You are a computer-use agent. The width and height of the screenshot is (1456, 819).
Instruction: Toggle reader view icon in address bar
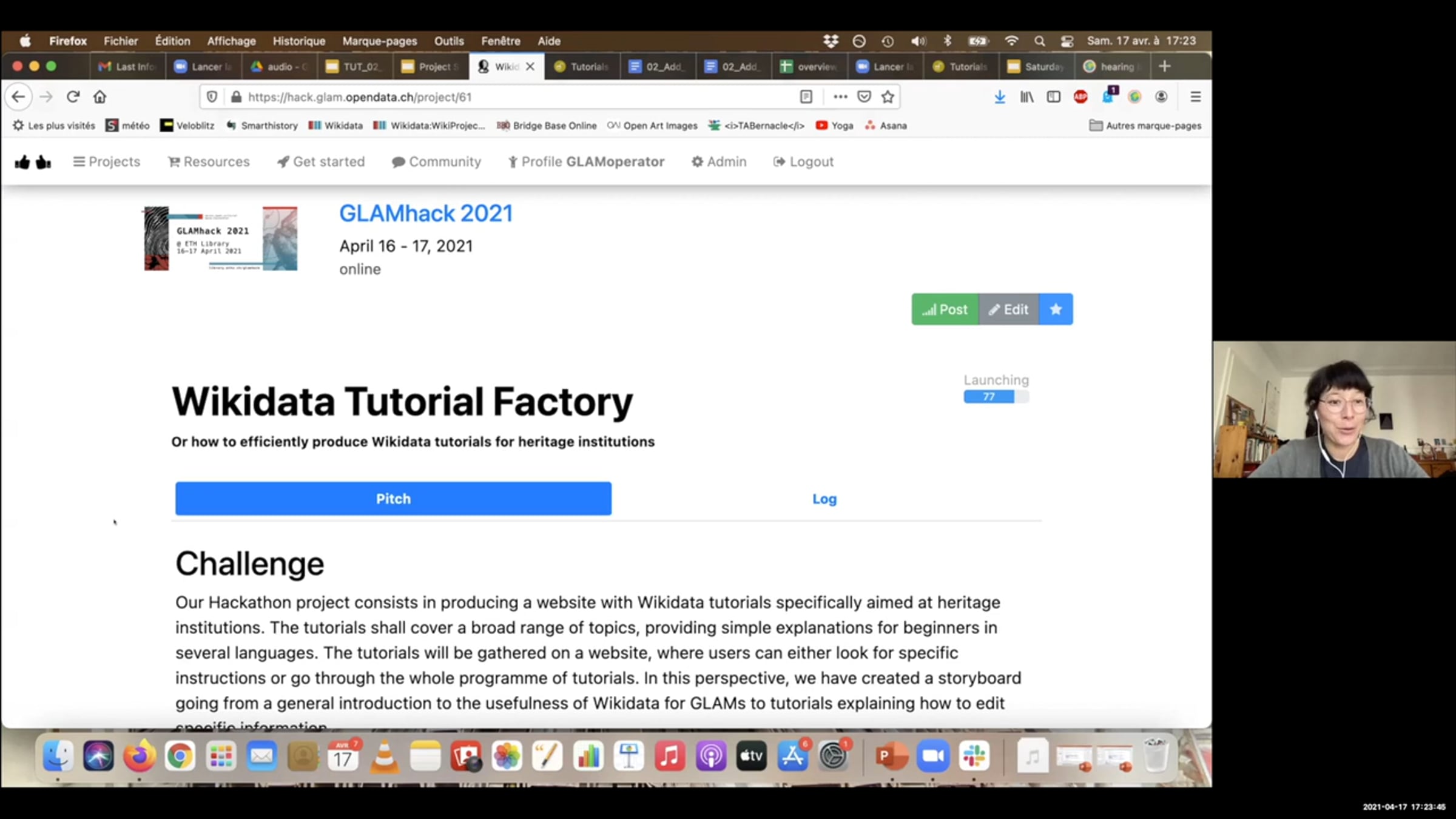point(806,96)
